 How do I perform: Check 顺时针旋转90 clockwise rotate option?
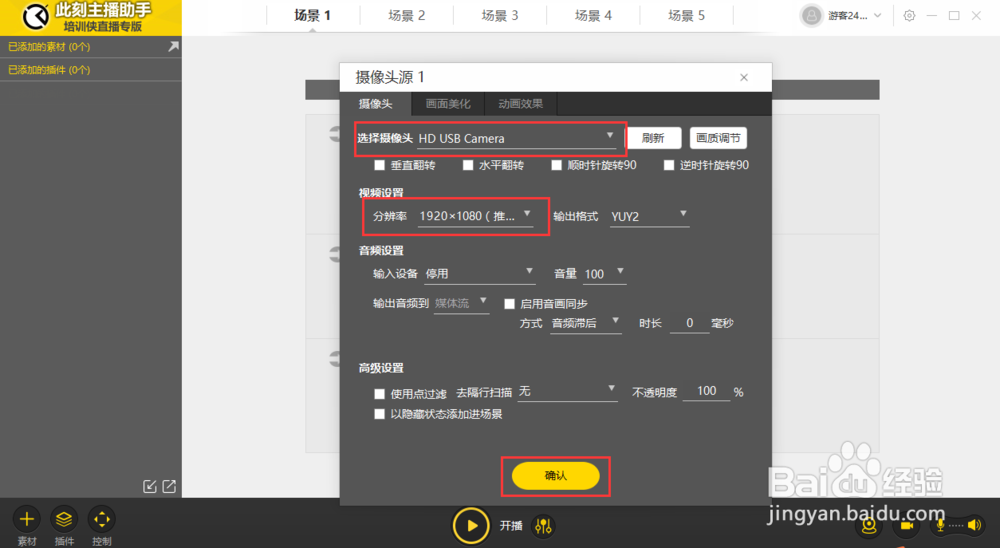(x=557, y=165)
